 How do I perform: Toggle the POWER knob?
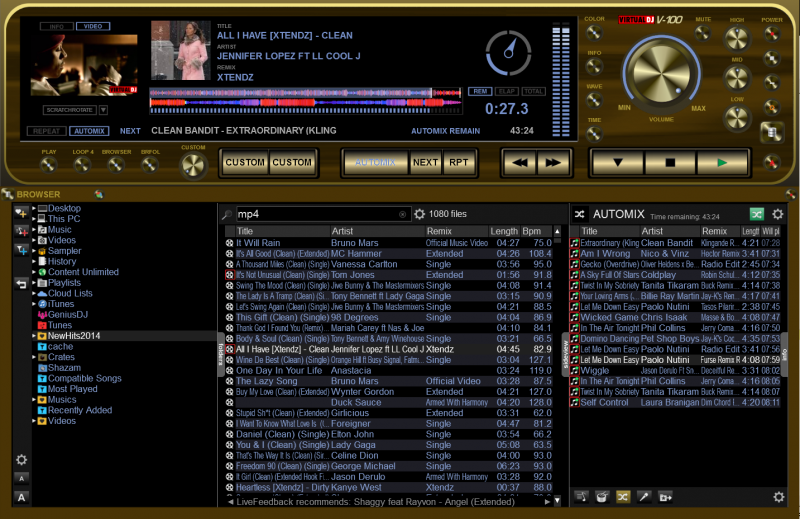coord(771,34)
